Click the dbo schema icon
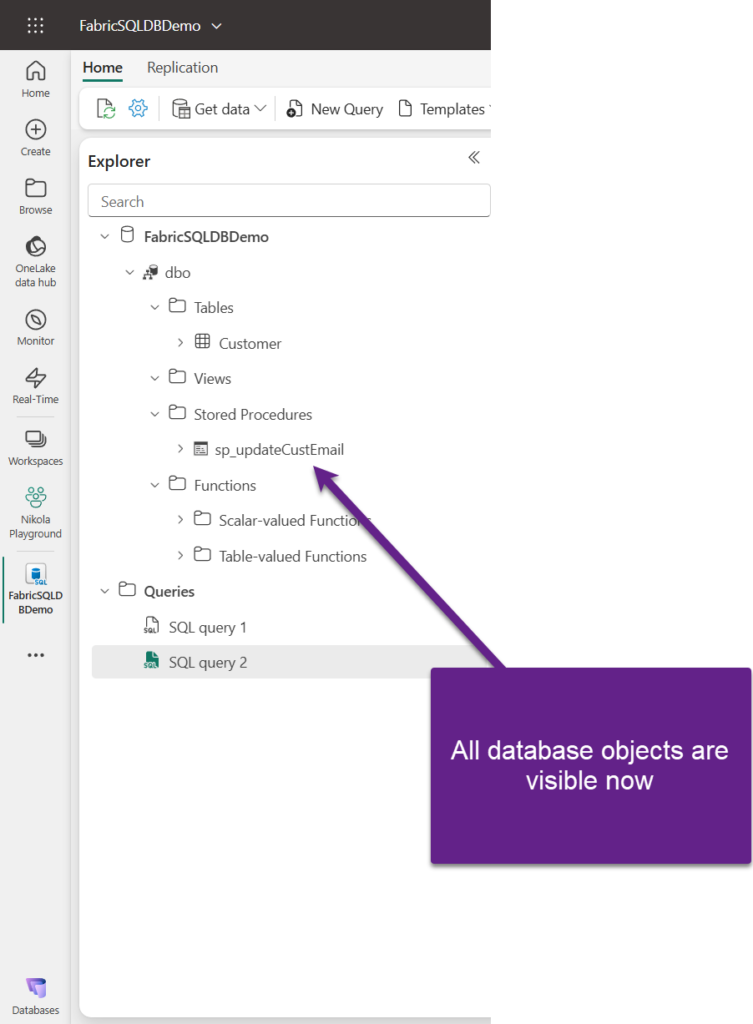 (x=151, y=272)
